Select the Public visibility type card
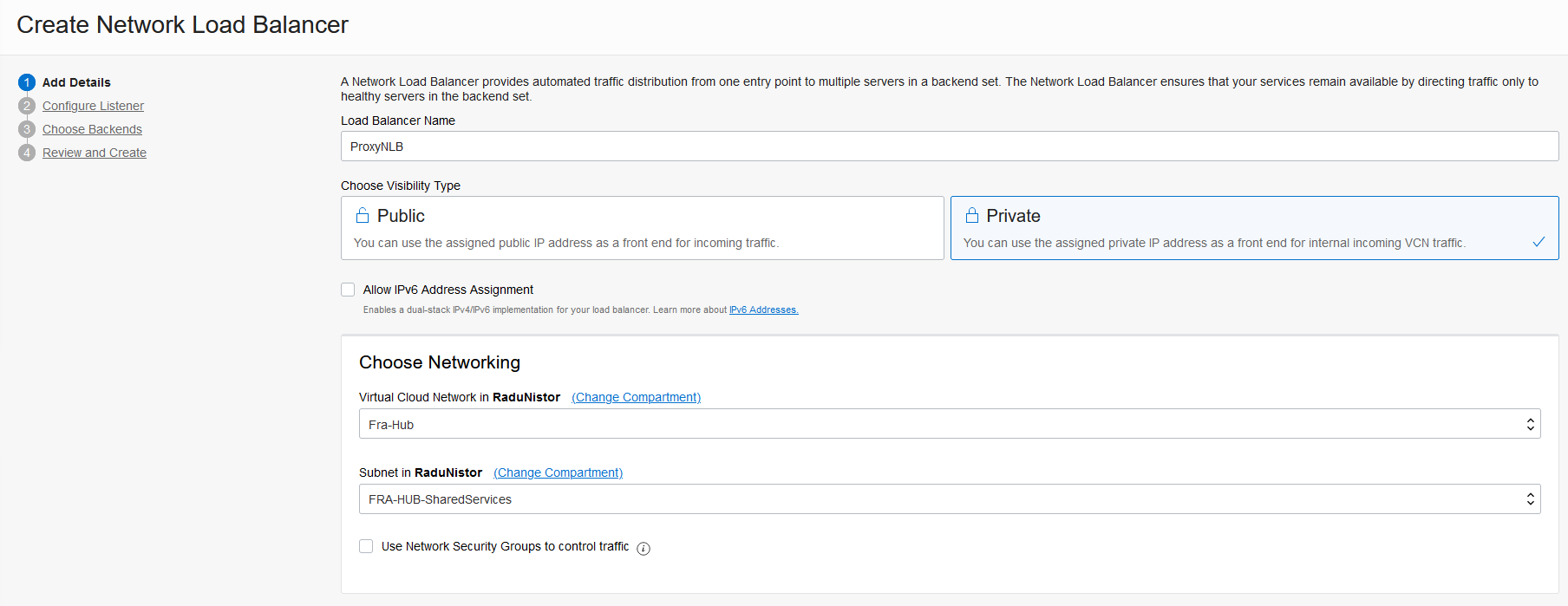The width and height of the screenshot is (1568, 606). click(642, 228)
